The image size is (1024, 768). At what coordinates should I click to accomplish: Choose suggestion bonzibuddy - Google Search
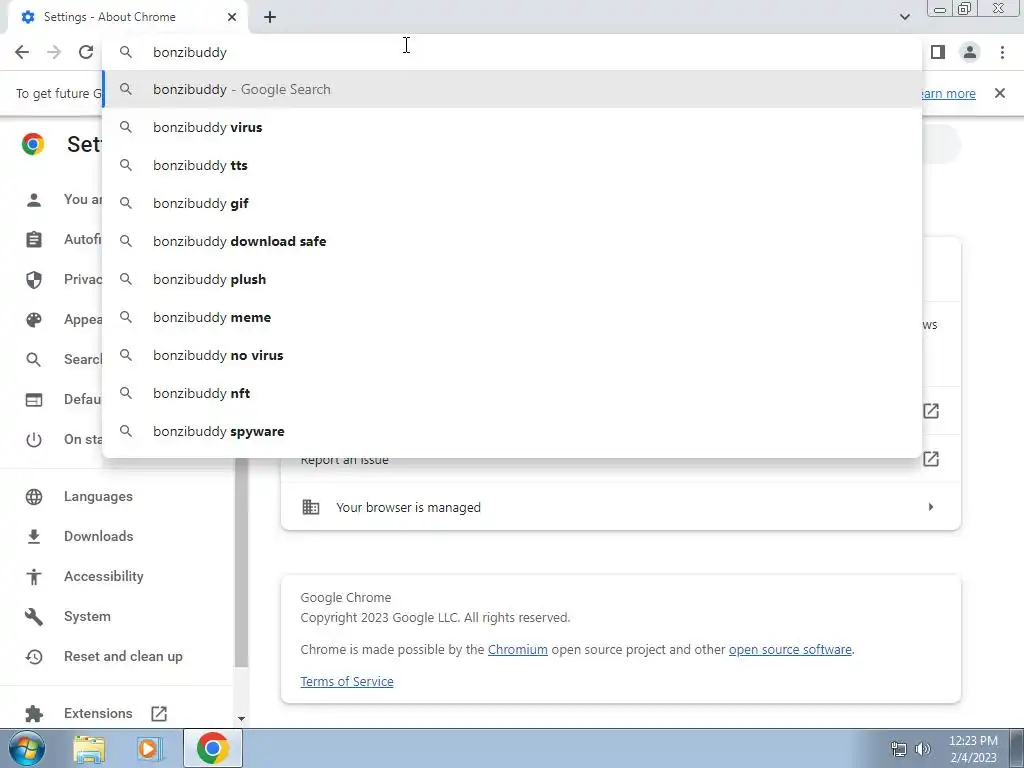(x=512, y=89)
